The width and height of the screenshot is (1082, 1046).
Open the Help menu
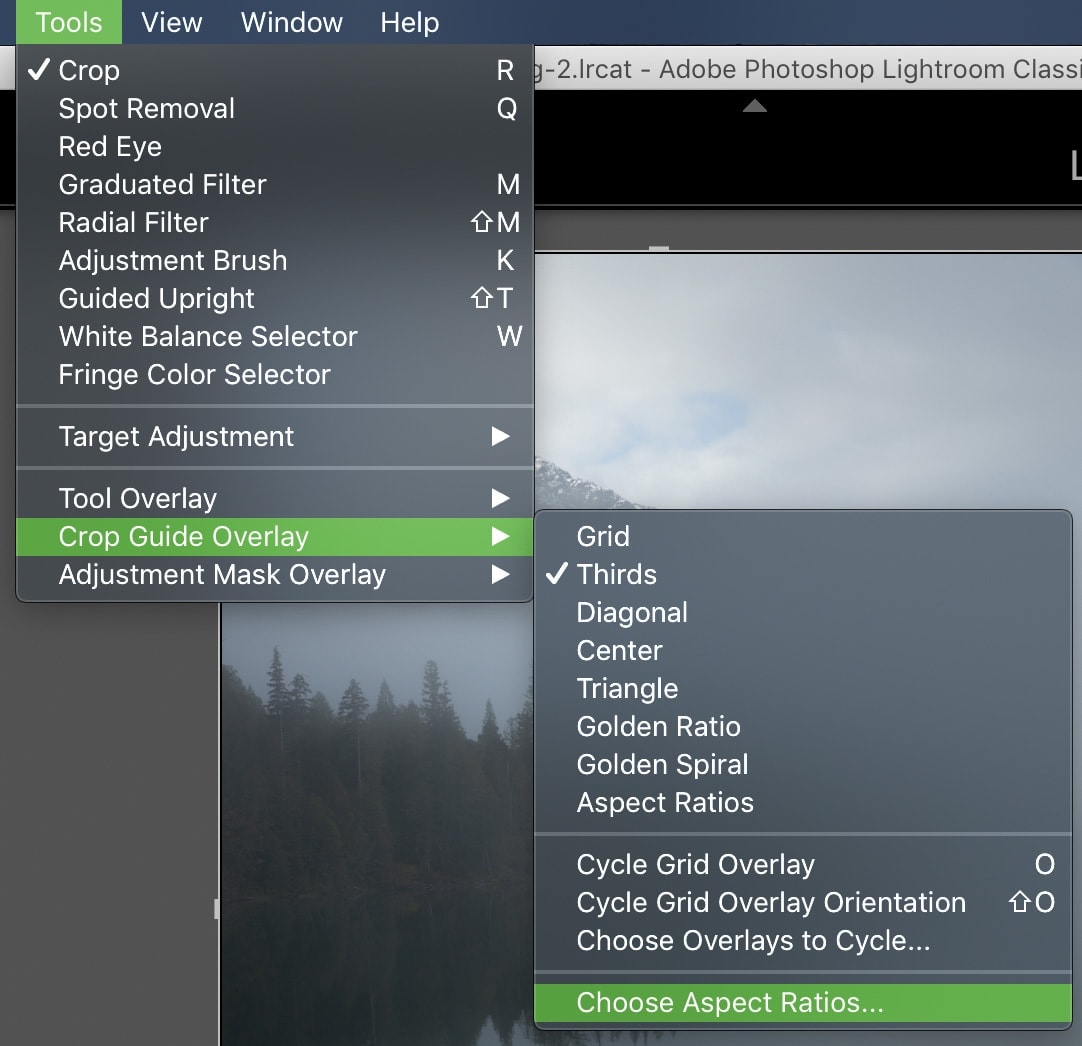pos(409,22)
